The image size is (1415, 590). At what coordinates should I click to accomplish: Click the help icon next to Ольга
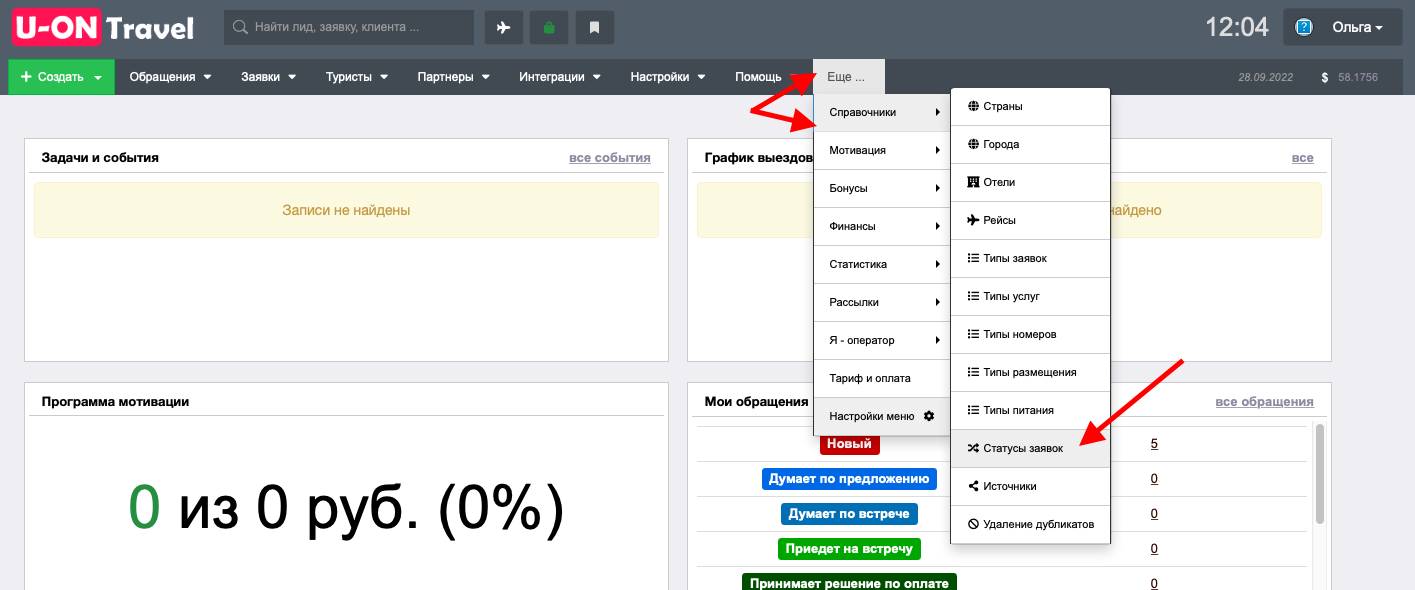click(1304, 27)
